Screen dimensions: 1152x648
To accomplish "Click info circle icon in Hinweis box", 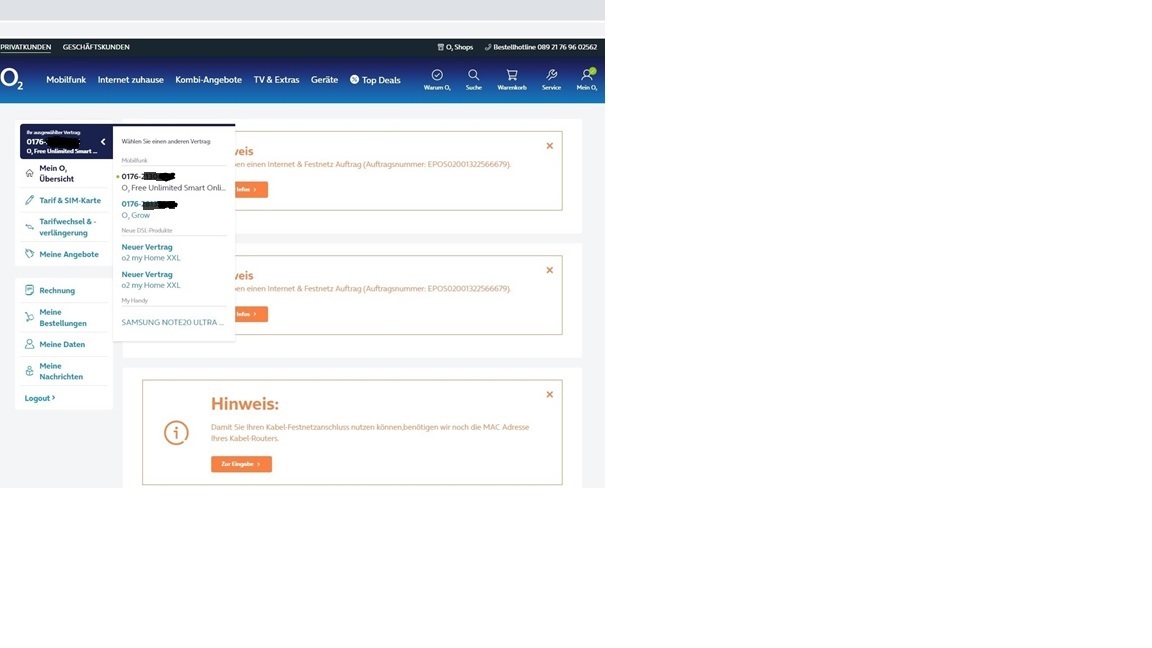I will coord(176,433).
